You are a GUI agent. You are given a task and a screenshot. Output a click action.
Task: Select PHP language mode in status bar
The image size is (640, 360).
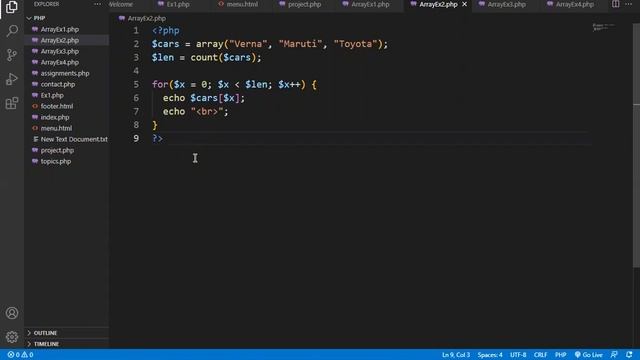(x=560, y=355)
